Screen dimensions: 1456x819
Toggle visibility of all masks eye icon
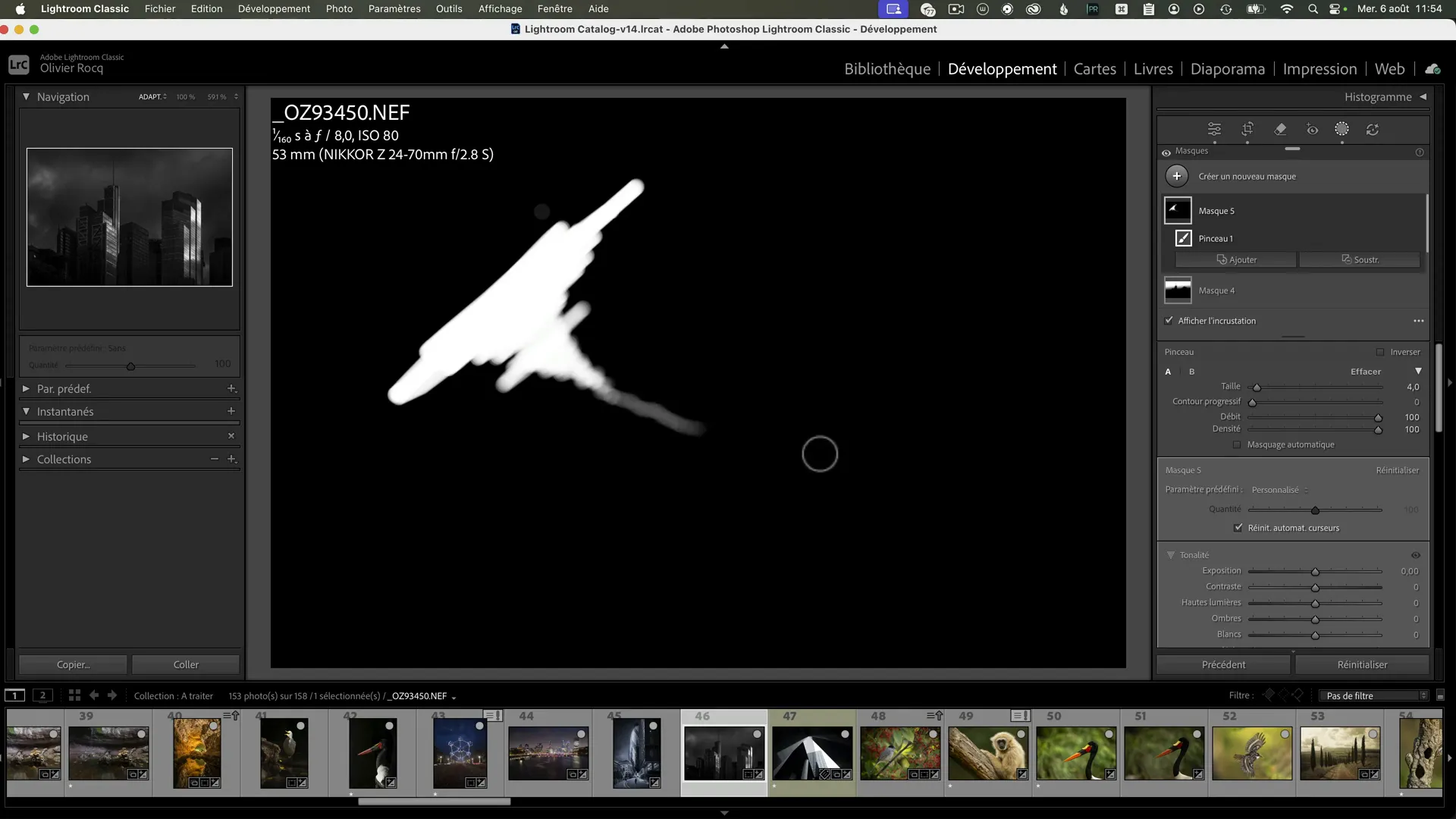click(x=1166, y=152)
